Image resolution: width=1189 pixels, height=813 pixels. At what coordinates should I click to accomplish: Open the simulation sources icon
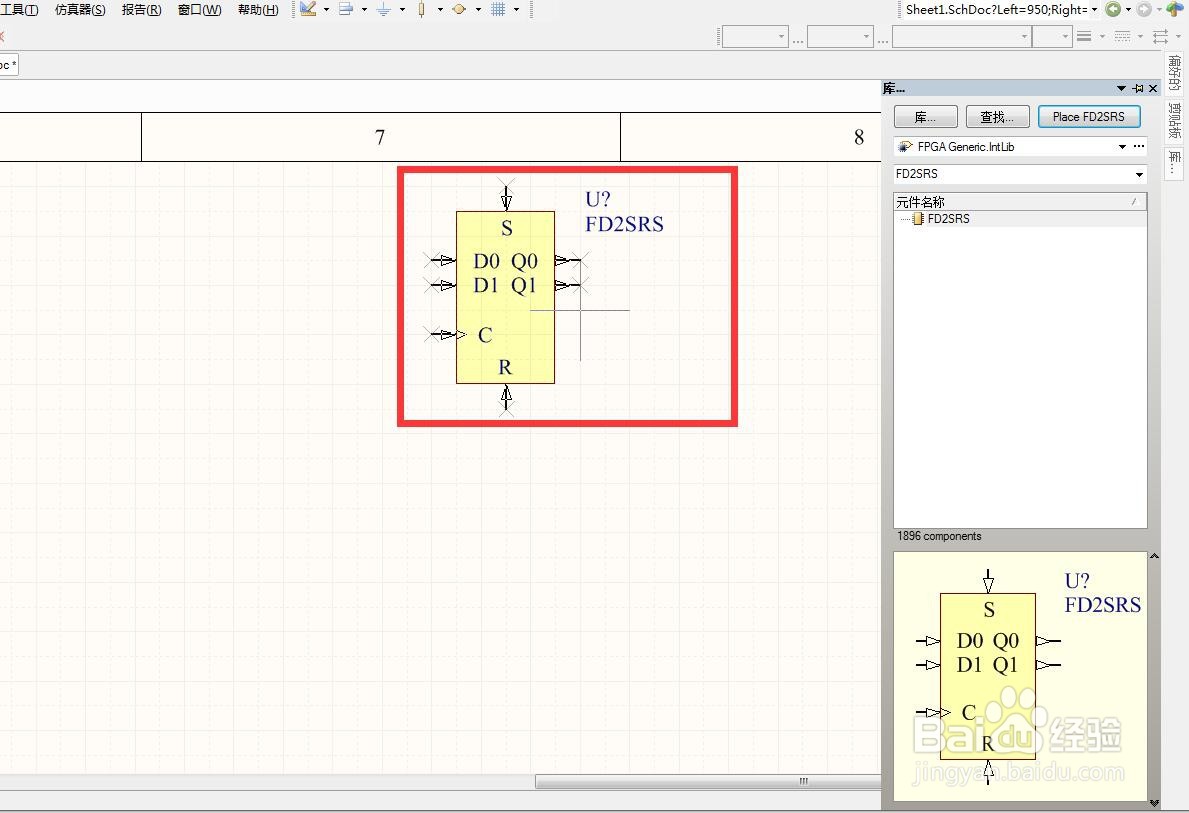click(x=459, y=9)
